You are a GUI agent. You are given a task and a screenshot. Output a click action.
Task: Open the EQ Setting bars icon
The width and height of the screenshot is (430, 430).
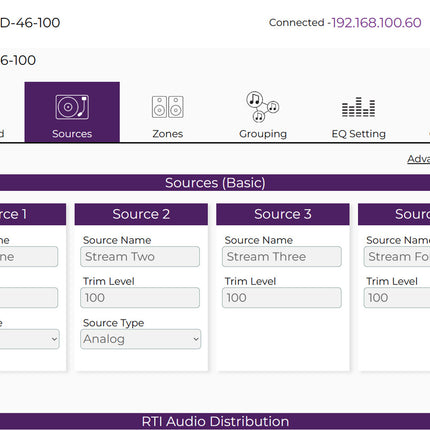click(358, 107)
